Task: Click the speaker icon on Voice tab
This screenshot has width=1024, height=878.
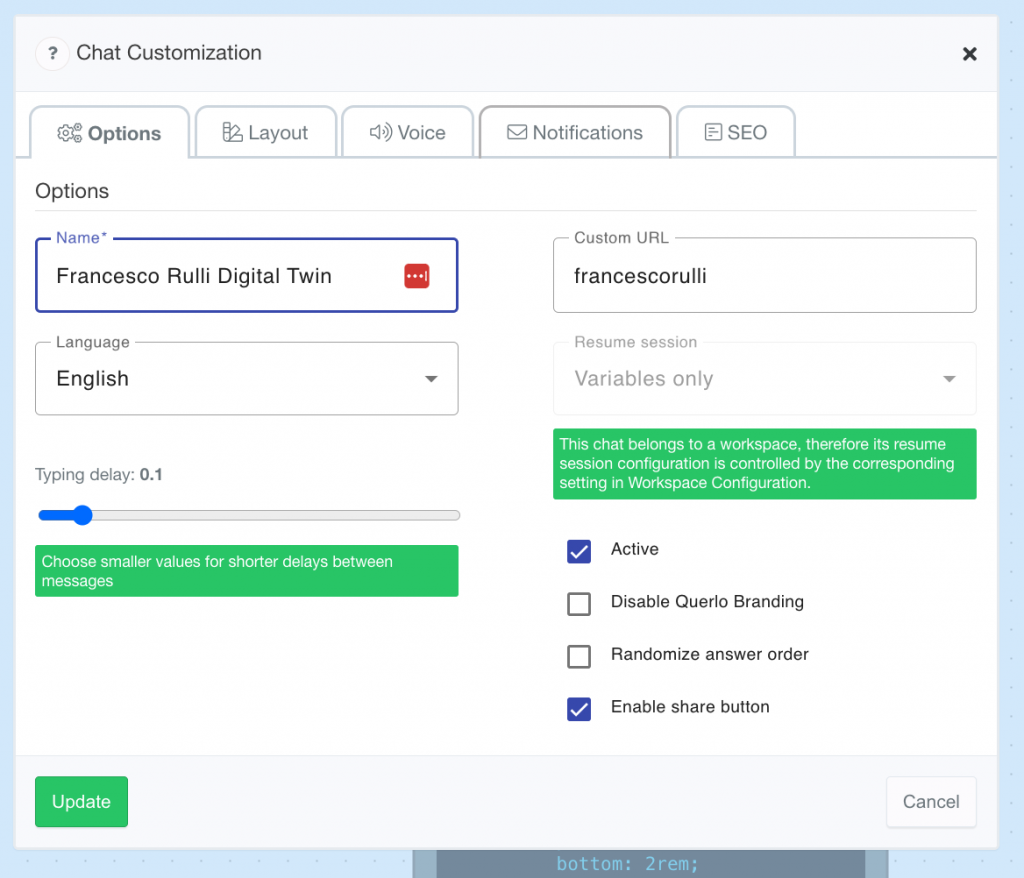Action: (x=380, y=133)
